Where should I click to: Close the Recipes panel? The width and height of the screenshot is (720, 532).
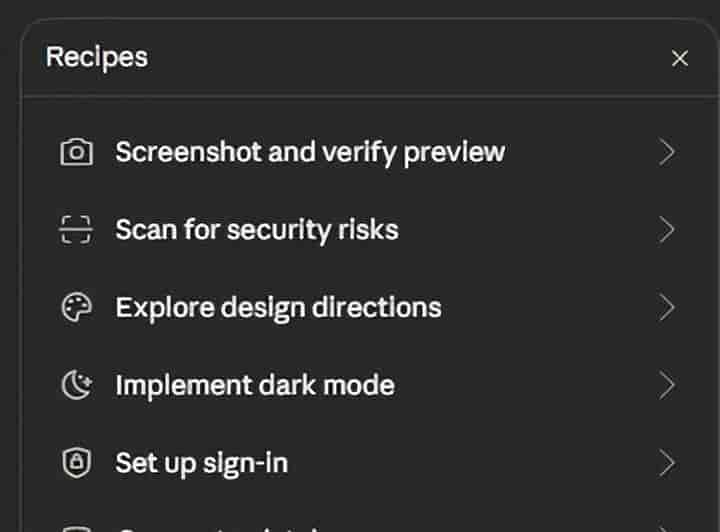point(680,58)
